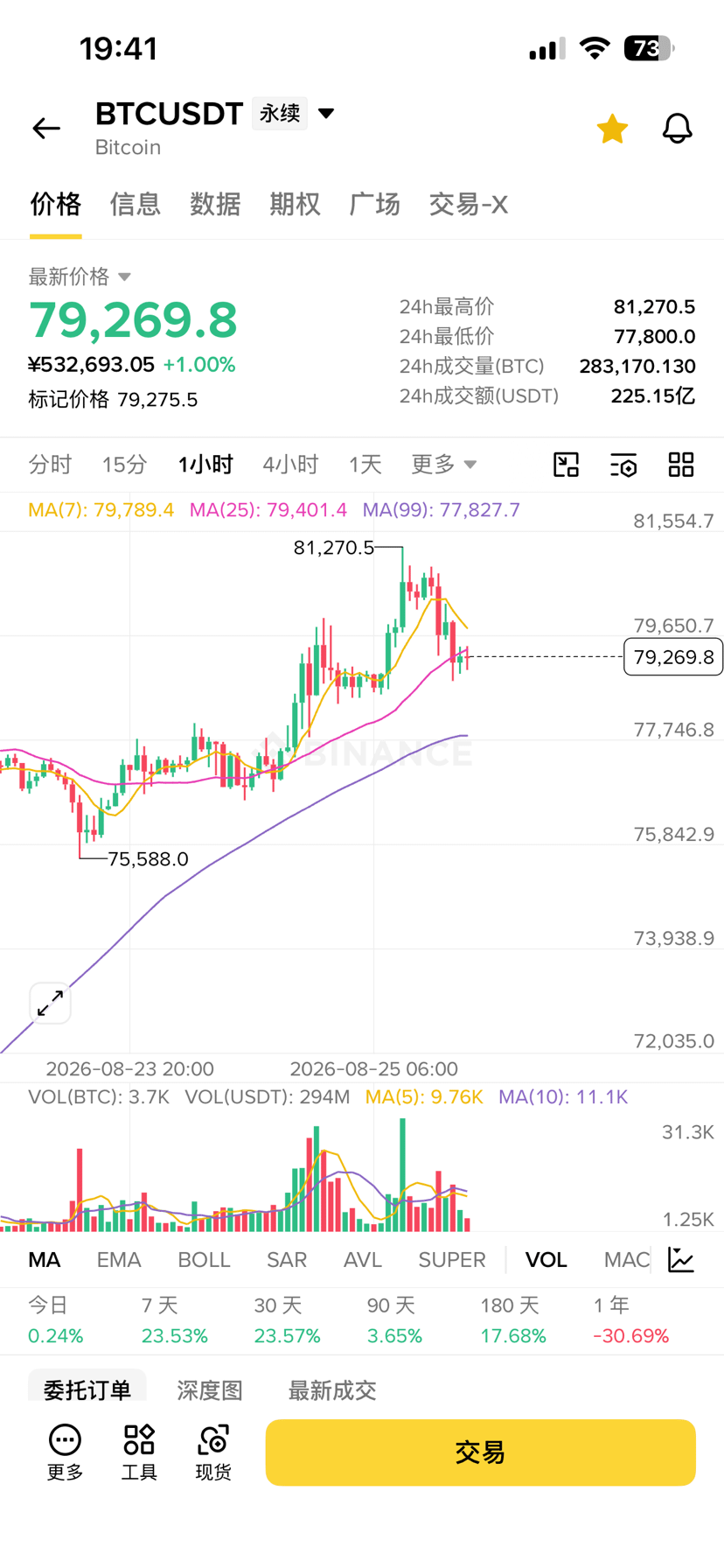Enable the MA indicator

45,1259
